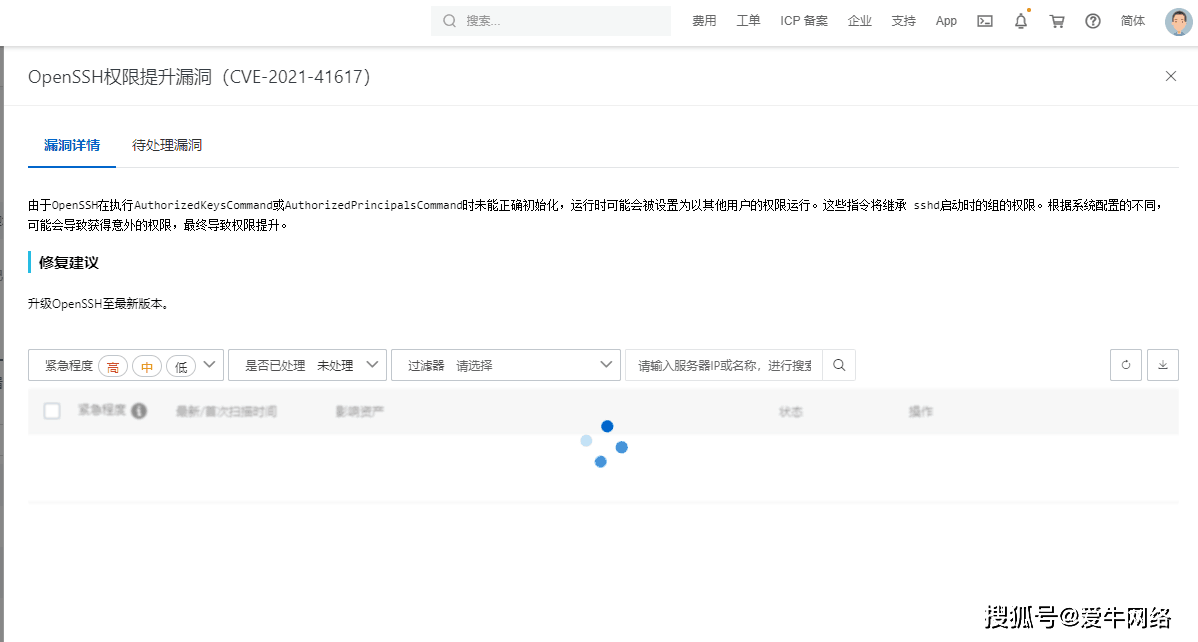The width and height of the screenshot is (1198, 642).
Task: Switch language via 简体
Action: click(x=1132, y=21)
